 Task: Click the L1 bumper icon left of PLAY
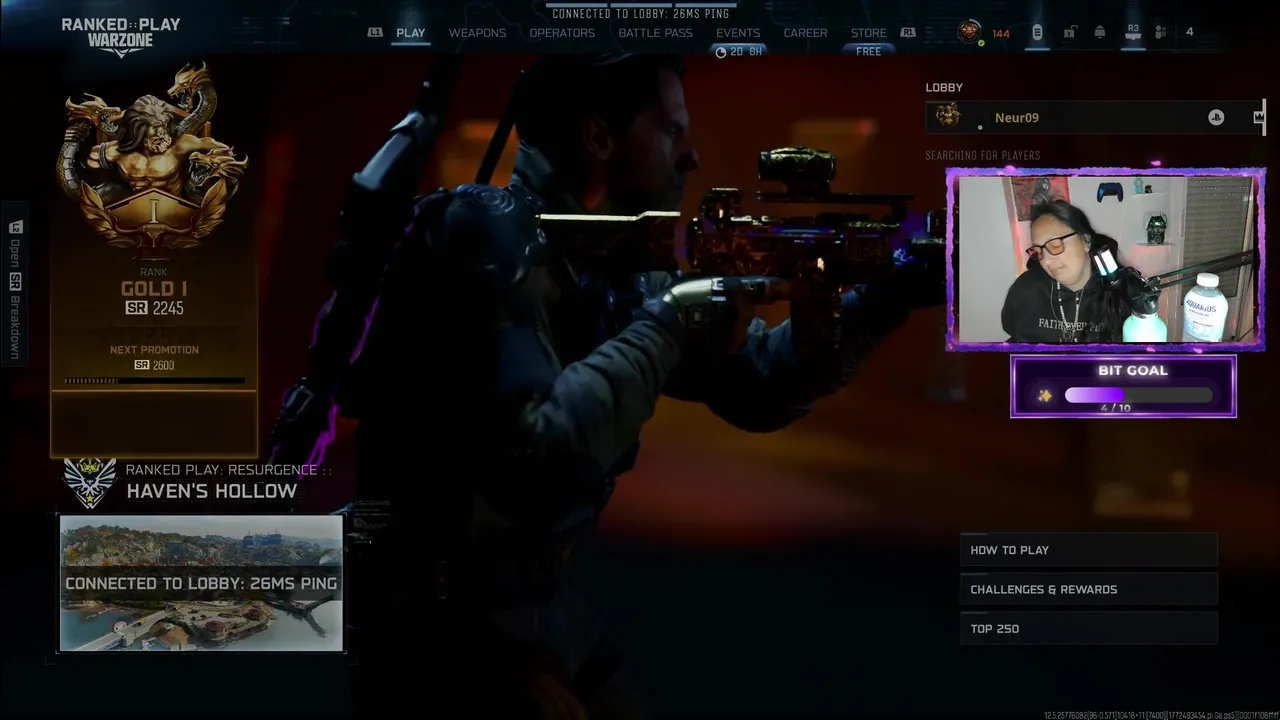click(x=375, y=32)
